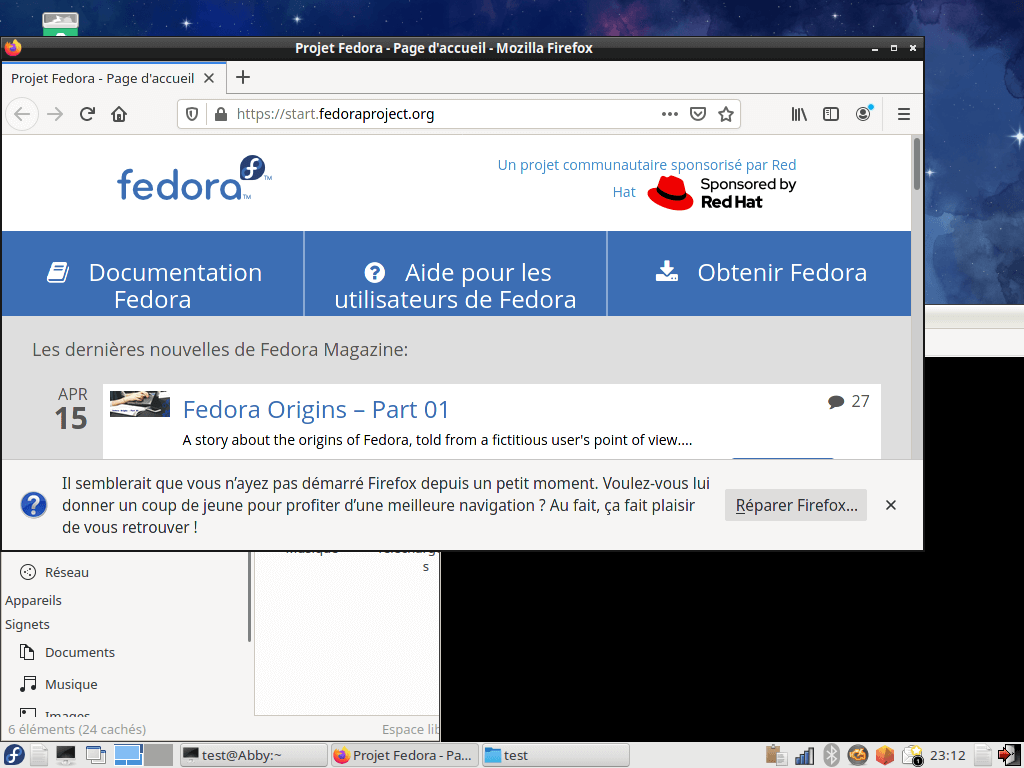The image size is (1024, 768).
Task: Open page actions three-dots menu
Action: (x=669, y=114)
